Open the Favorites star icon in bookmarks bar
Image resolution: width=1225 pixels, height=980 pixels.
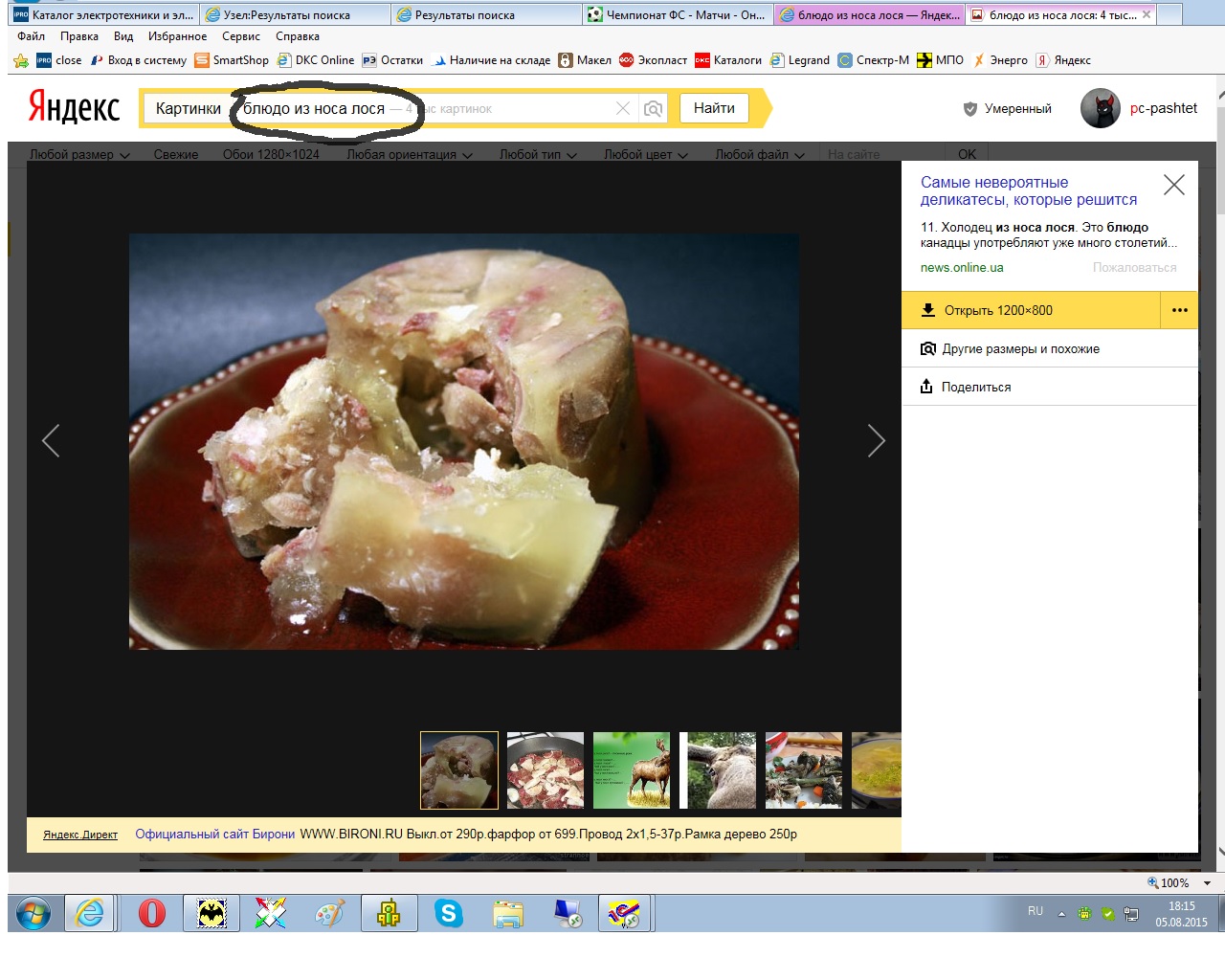[x=21, y=60]
